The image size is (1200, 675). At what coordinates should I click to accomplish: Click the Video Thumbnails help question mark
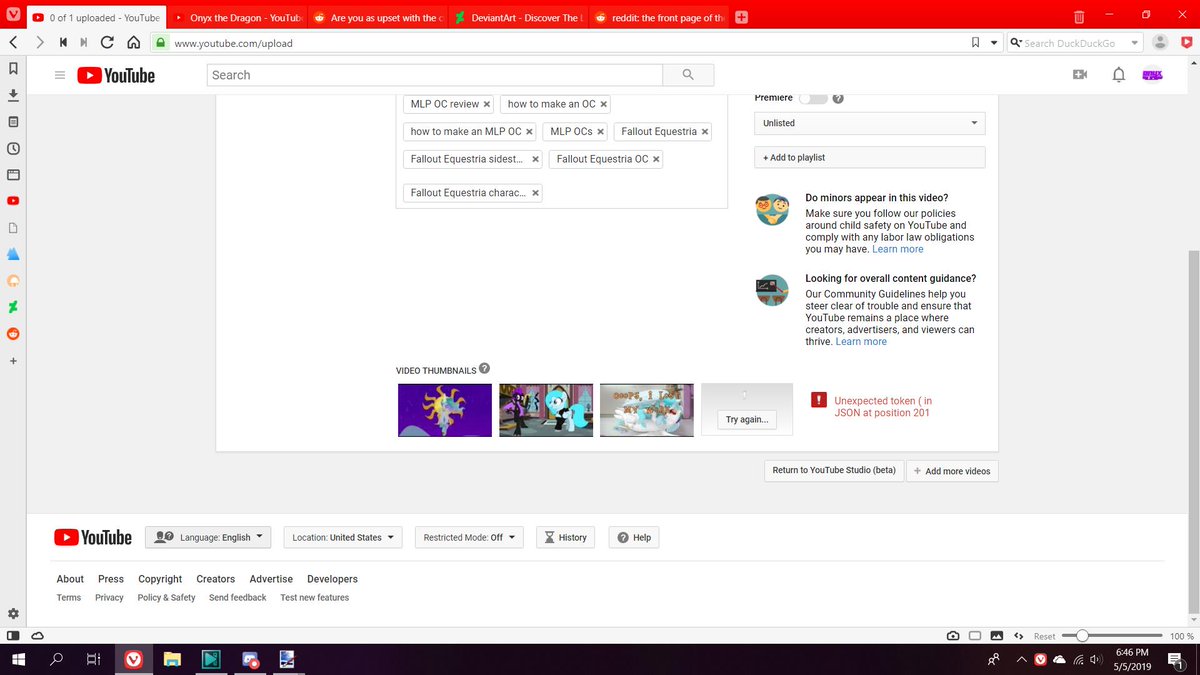(x=485, y=369)
